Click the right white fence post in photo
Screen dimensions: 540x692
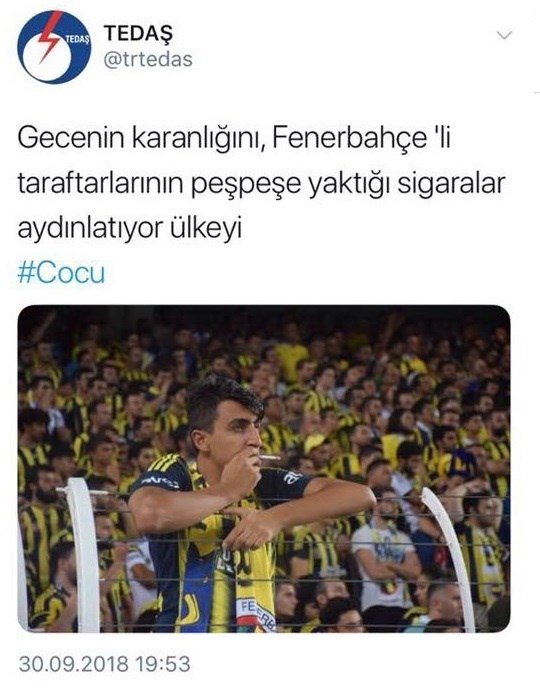[x=449, y=558]
